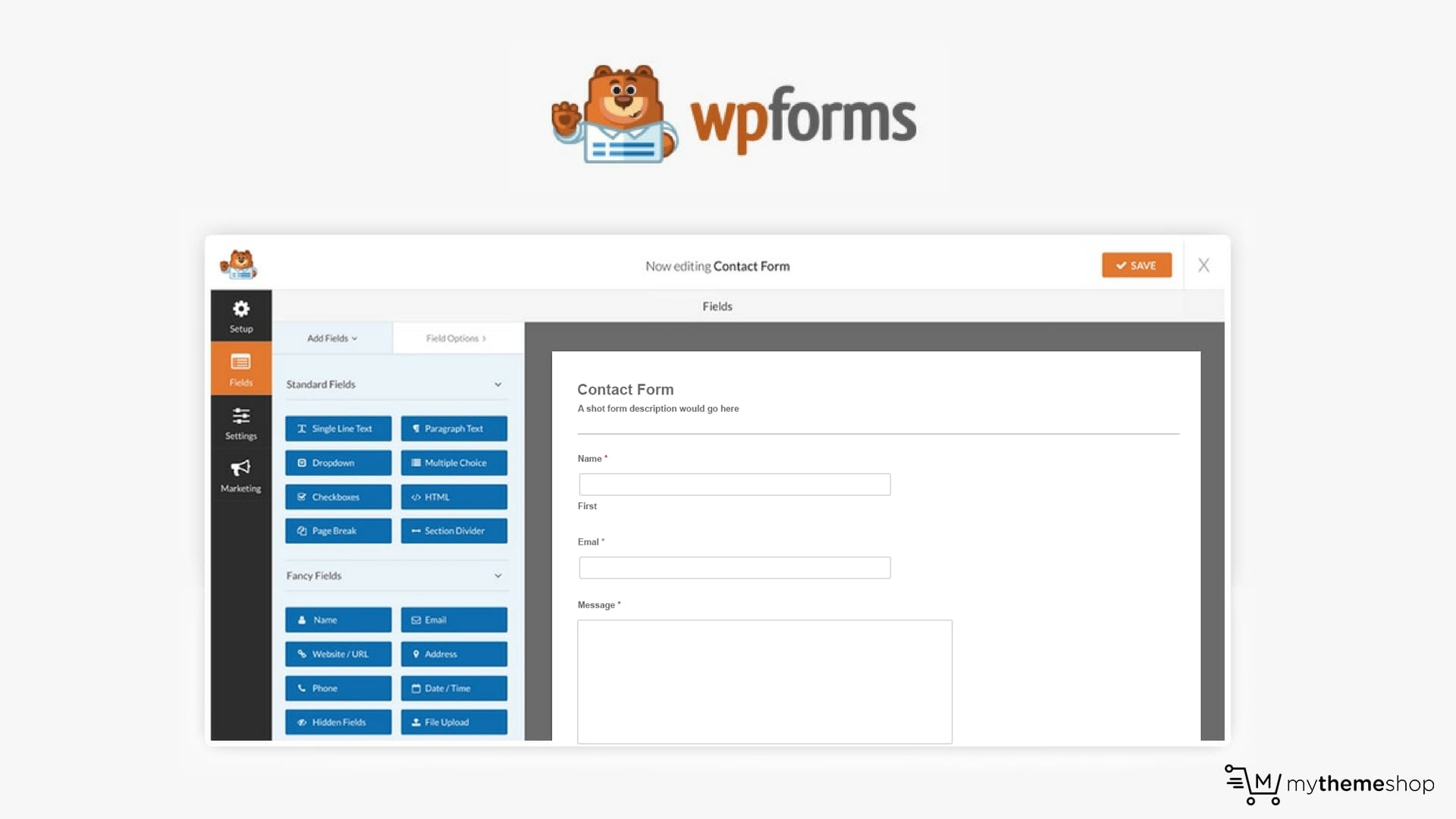Add a Website / URL field
The height and width of the screenshot is (819, 1456).
(x=338, y=654)
